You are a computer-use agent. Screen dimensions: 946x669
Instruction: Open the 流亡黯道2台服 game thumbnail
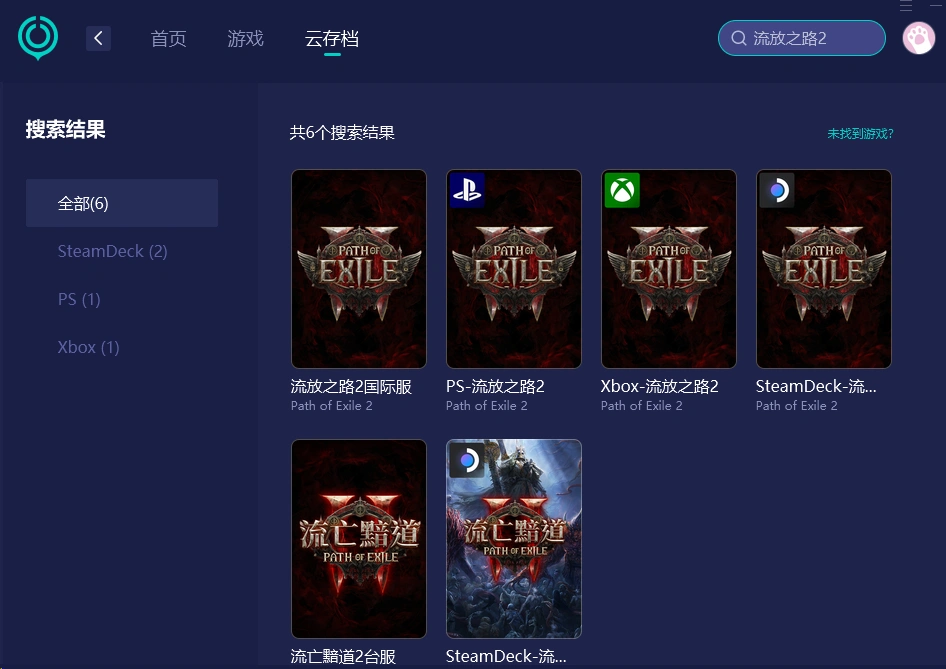[x=358, y=539]
